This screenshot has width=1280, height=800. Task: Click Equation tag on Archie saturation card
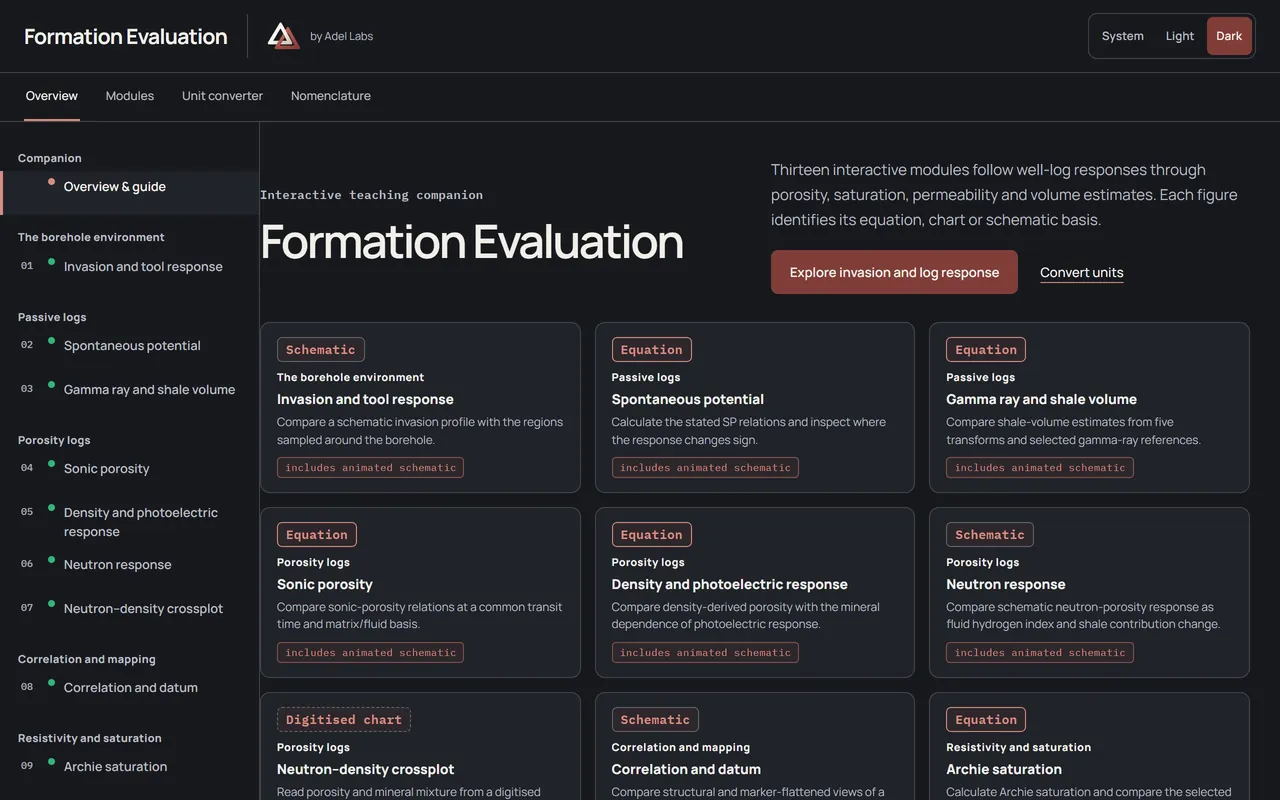pos(986,720)
